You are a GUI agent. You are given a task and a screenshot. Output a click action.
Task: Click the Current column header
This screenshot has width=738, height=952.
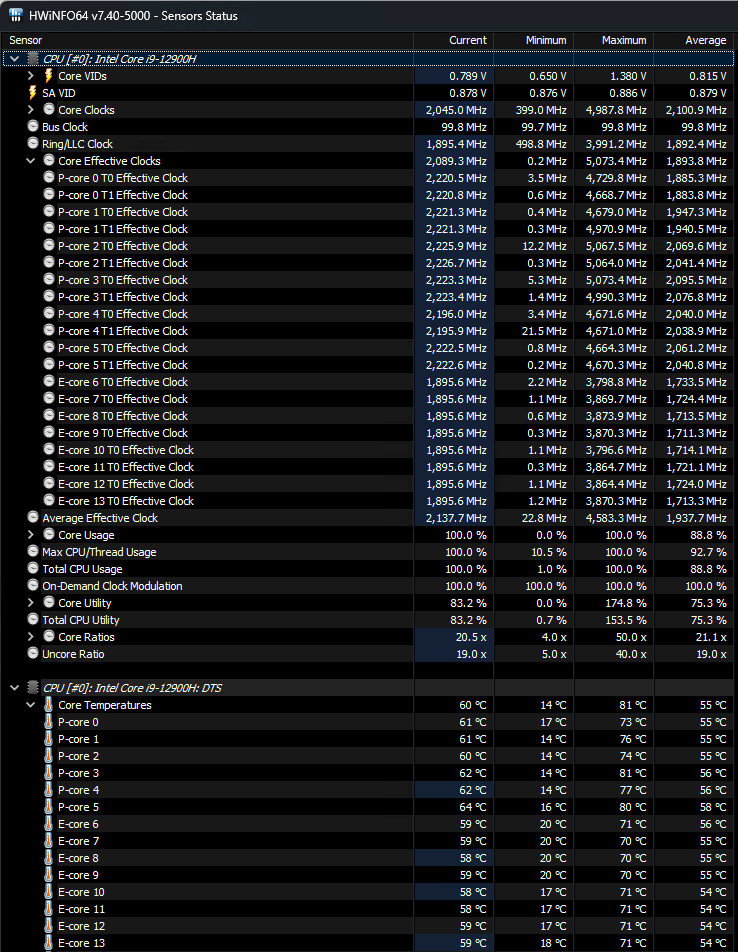[453, 40]
